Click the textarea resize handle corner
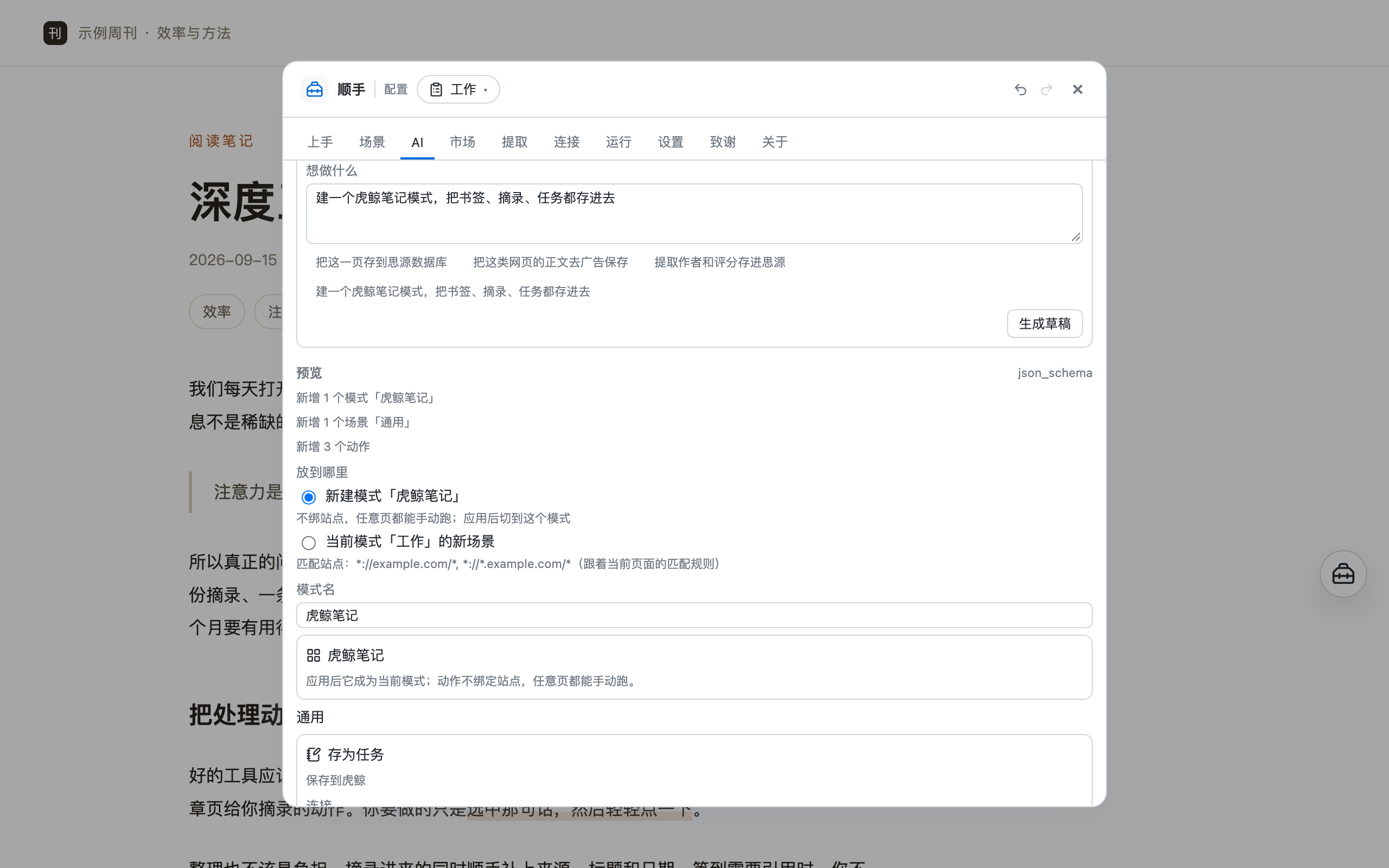 point(1075,237)
